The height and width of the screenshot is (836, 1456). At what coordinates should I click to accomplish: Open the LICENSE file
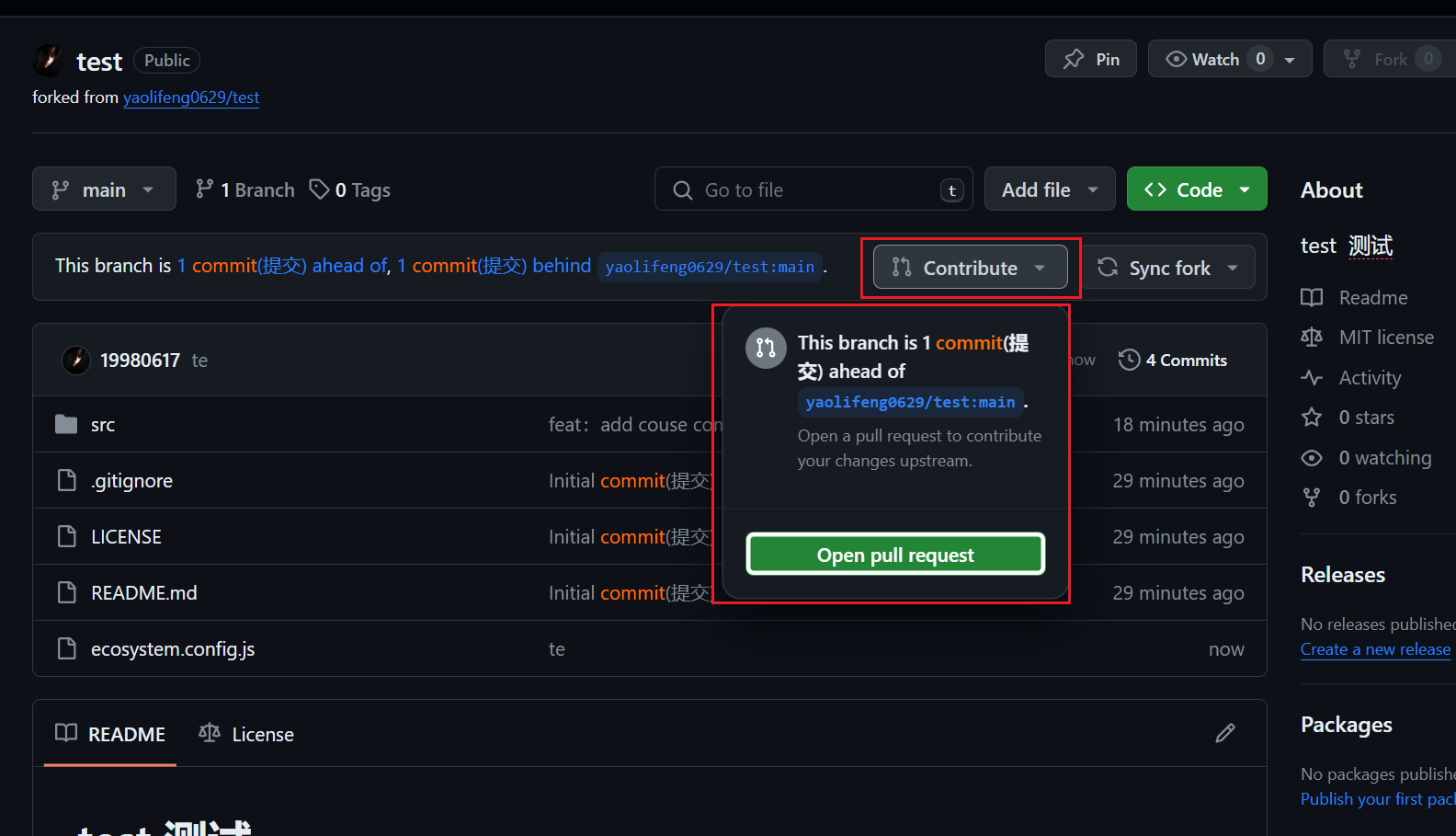126,537
